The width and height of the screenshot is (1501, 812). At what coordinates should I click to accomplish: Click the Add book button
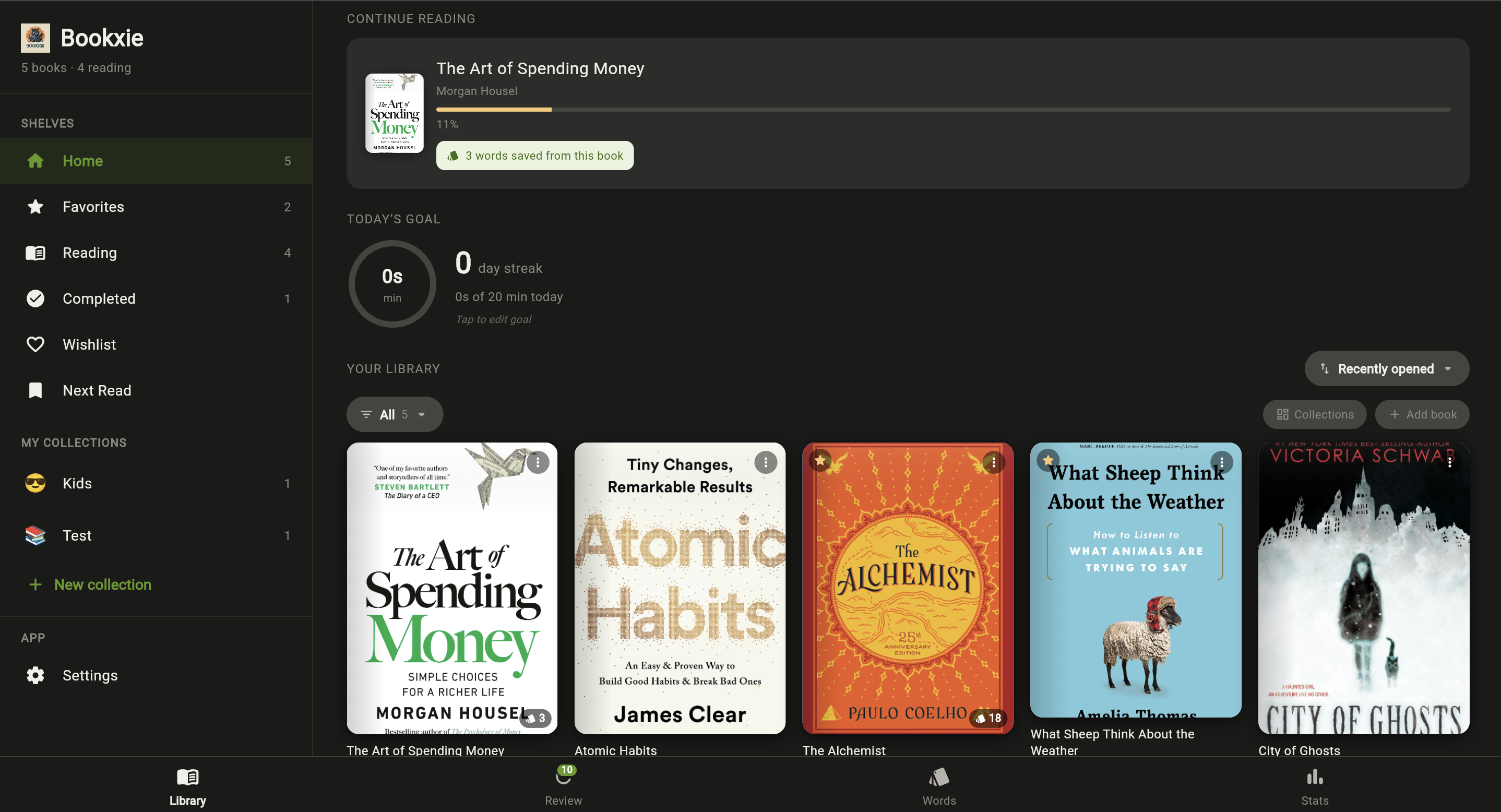pyautogui.click(x=1422, y=414)
